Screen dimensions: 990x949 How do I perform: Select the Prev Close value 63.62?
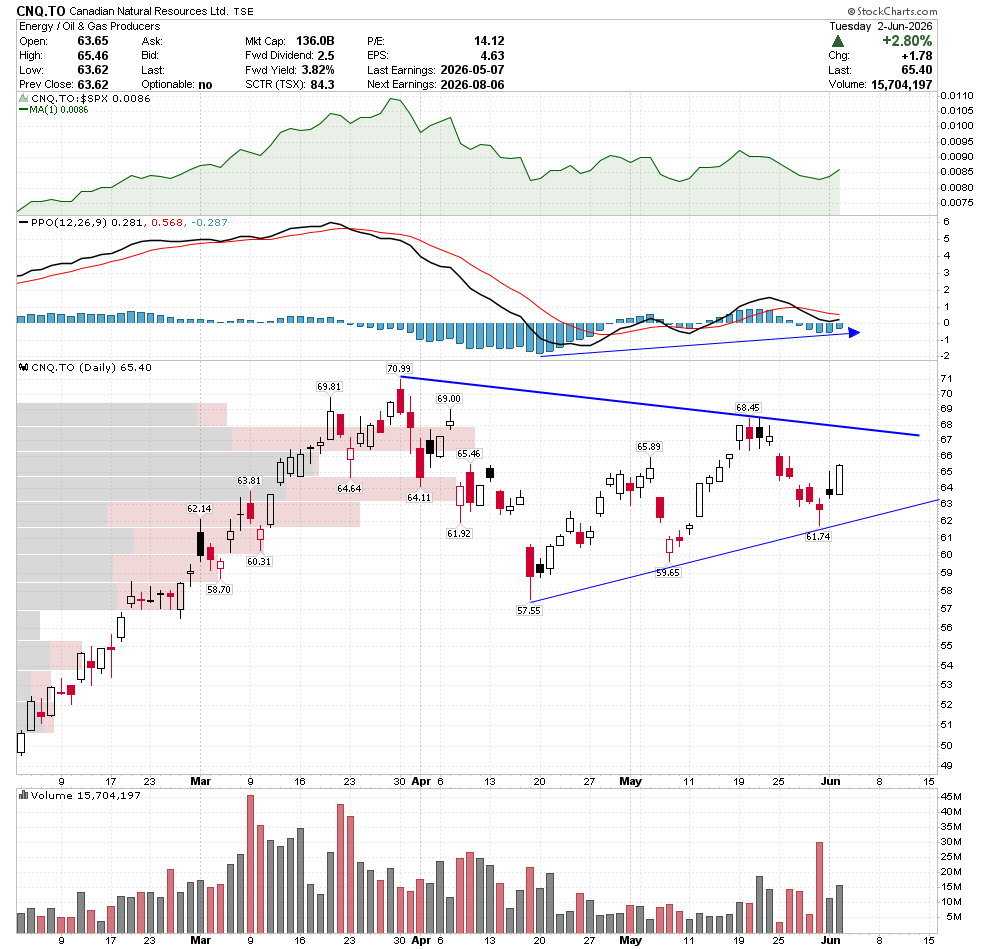click(x=93, y=85)
